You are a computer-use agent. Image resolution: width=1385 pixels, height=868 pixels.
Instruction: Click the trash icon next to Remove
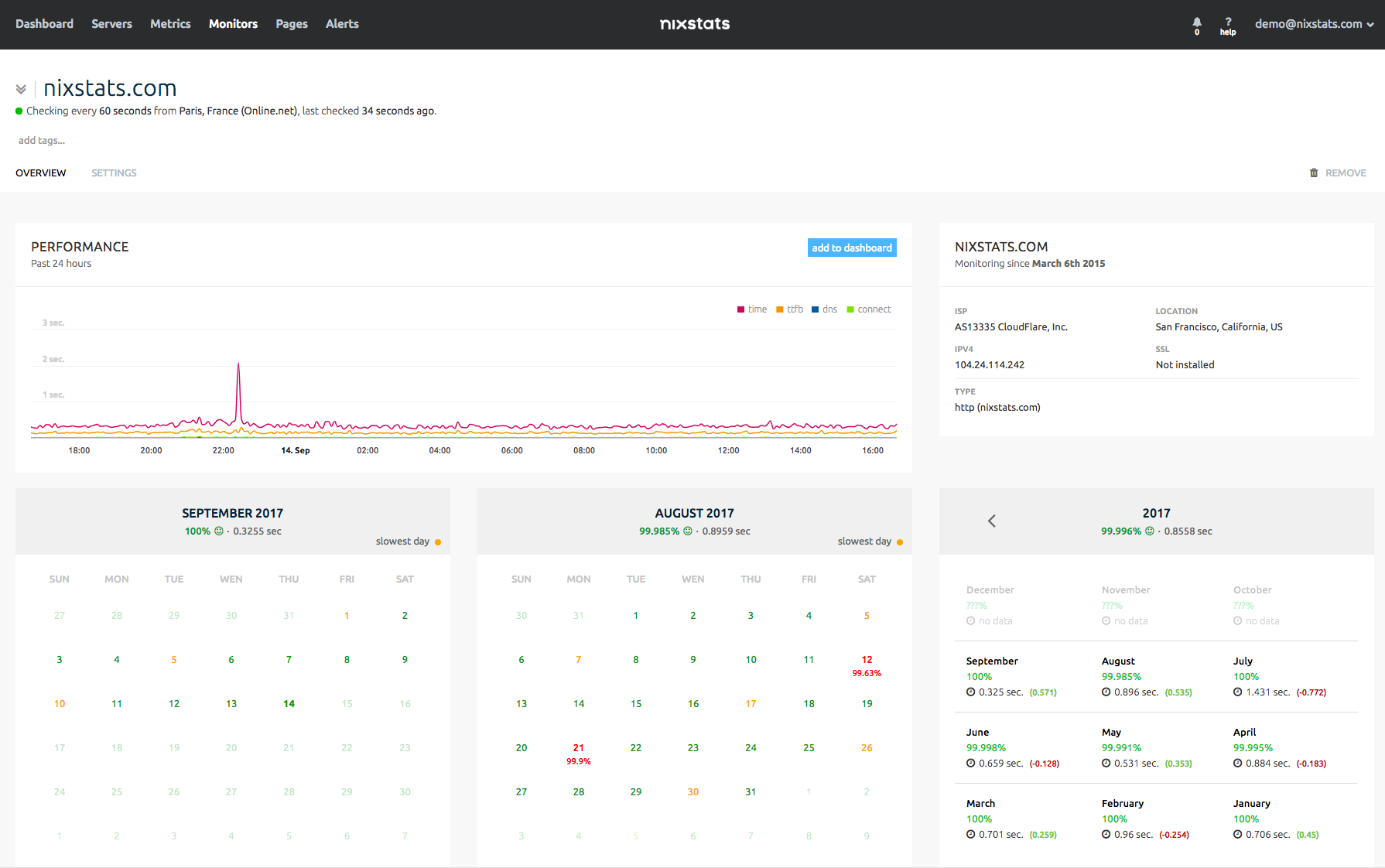pos(1314,173)
